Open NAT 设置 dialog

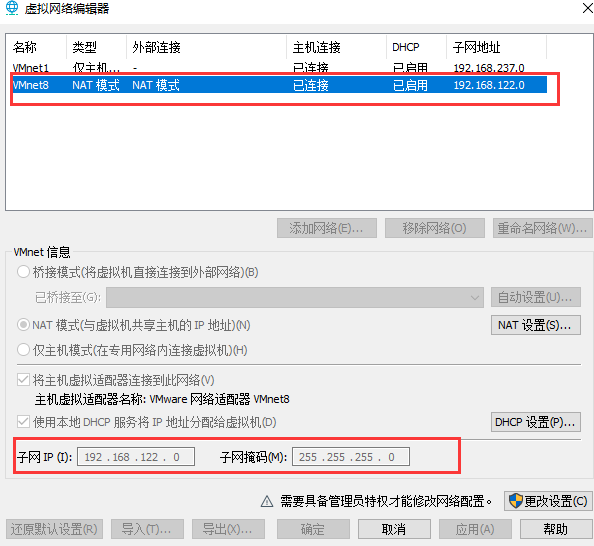(536, 325)
